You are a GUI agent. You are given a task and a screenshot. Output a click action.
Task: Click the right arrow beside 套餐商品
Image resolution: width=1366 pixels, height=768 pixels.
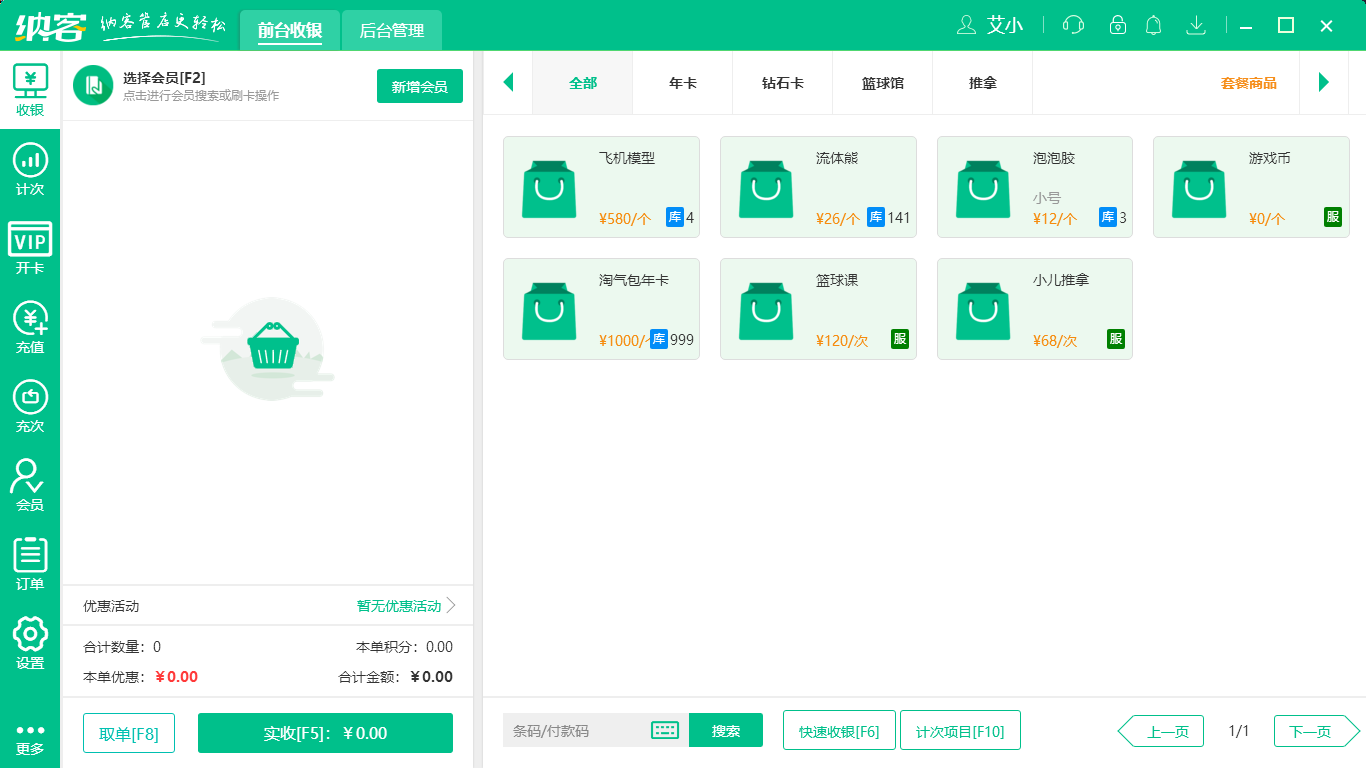pos(1323,83)
